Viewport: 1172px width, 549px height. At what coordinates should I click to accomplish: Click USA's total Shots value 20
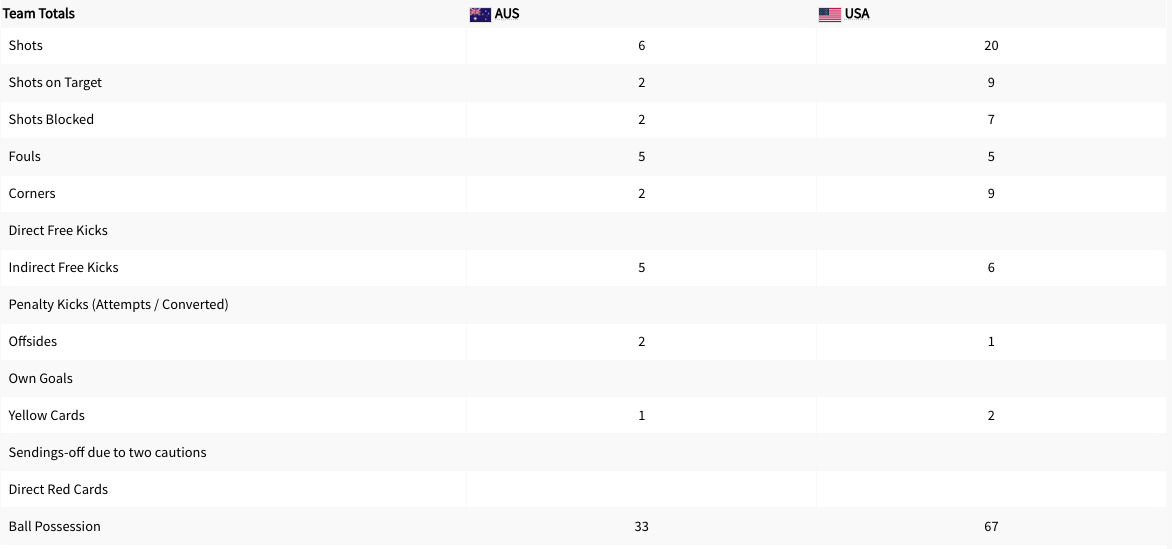click(991, 46)
